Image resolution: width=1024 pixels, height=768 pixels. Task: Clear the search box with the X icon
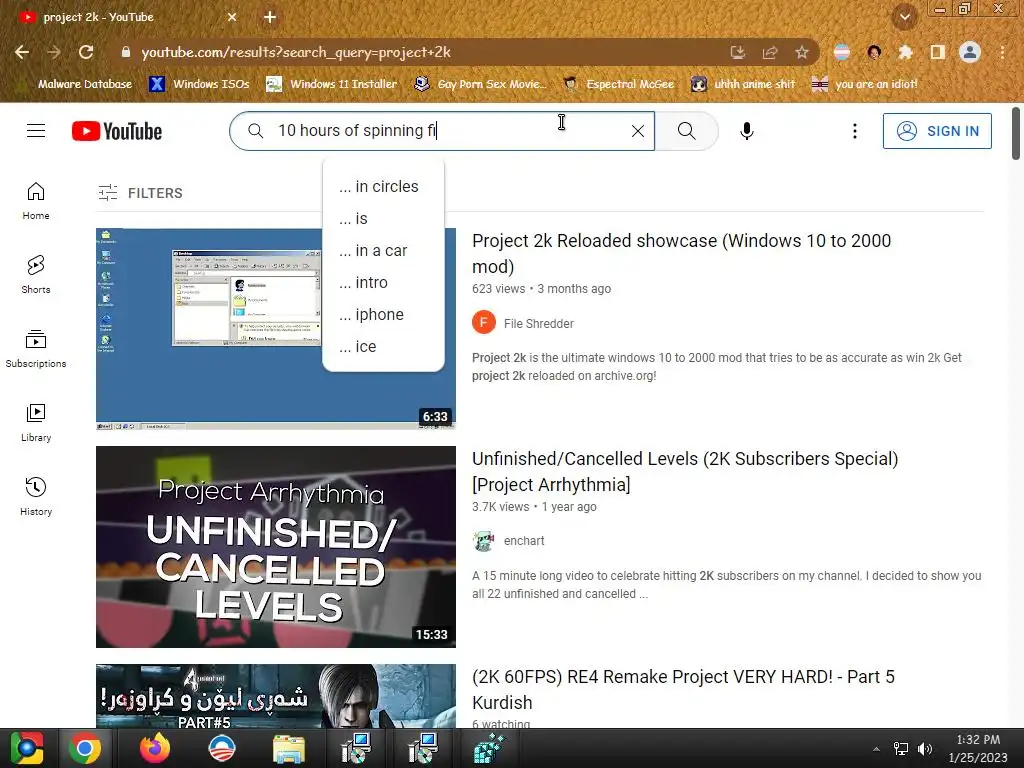point(638,131)
